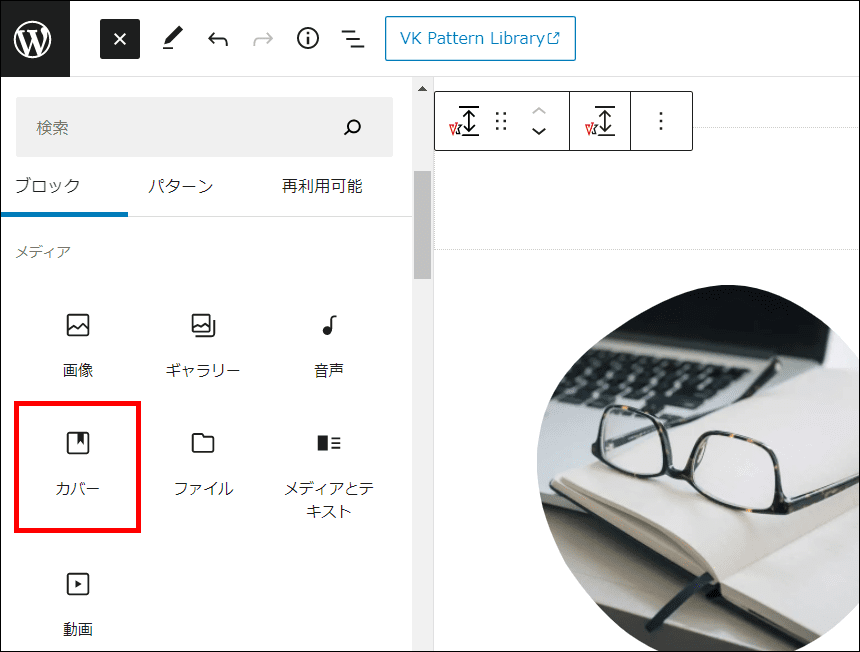Click the second VK spacer toolbar icon
Screen dimensions: 860x652
tap(600, 121)
